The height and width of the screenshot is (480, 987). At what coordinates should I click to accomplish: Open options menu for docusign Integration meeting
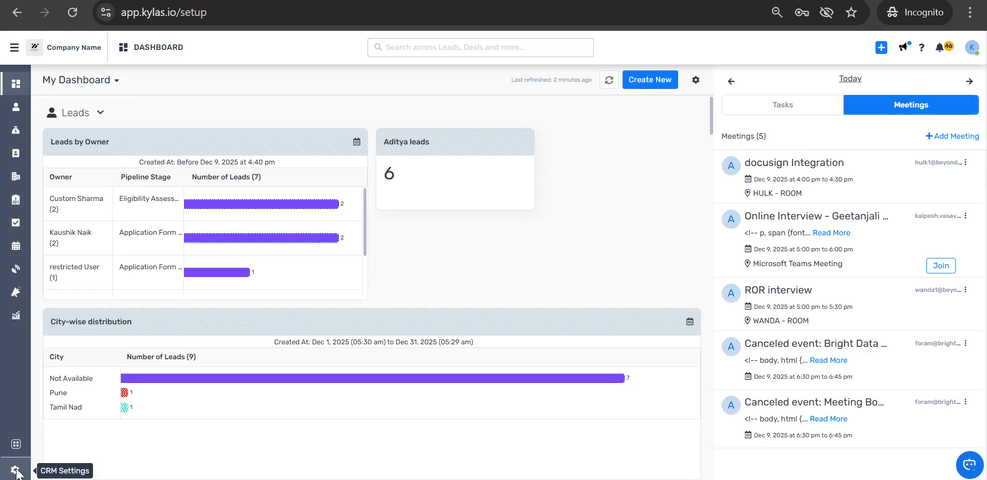(965, 162)
